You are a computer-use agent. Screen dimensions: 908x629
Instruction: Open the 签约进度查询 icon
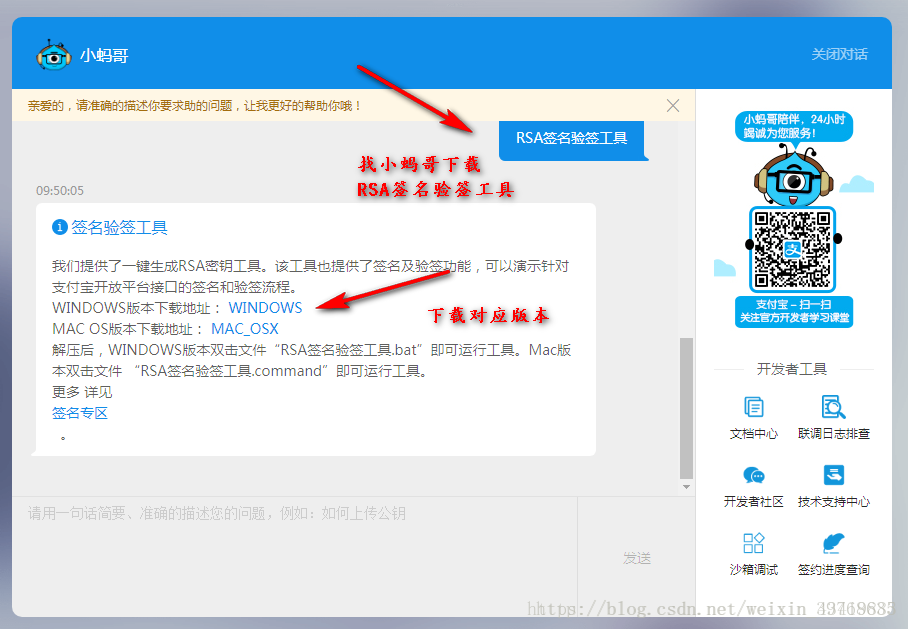tap(833, 543)
